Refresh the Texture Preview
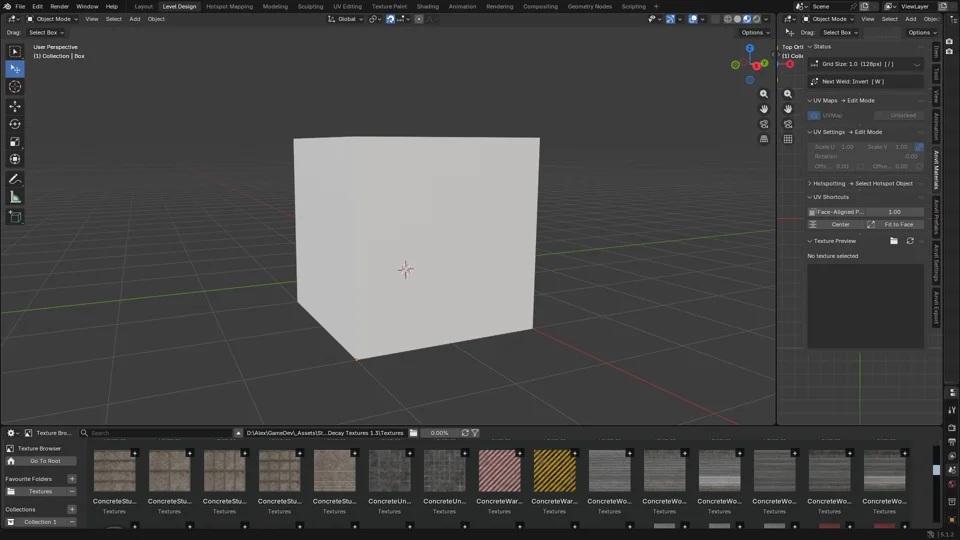Image resolution: width=960 pixels, height=540 pixels. click(910, 241)
